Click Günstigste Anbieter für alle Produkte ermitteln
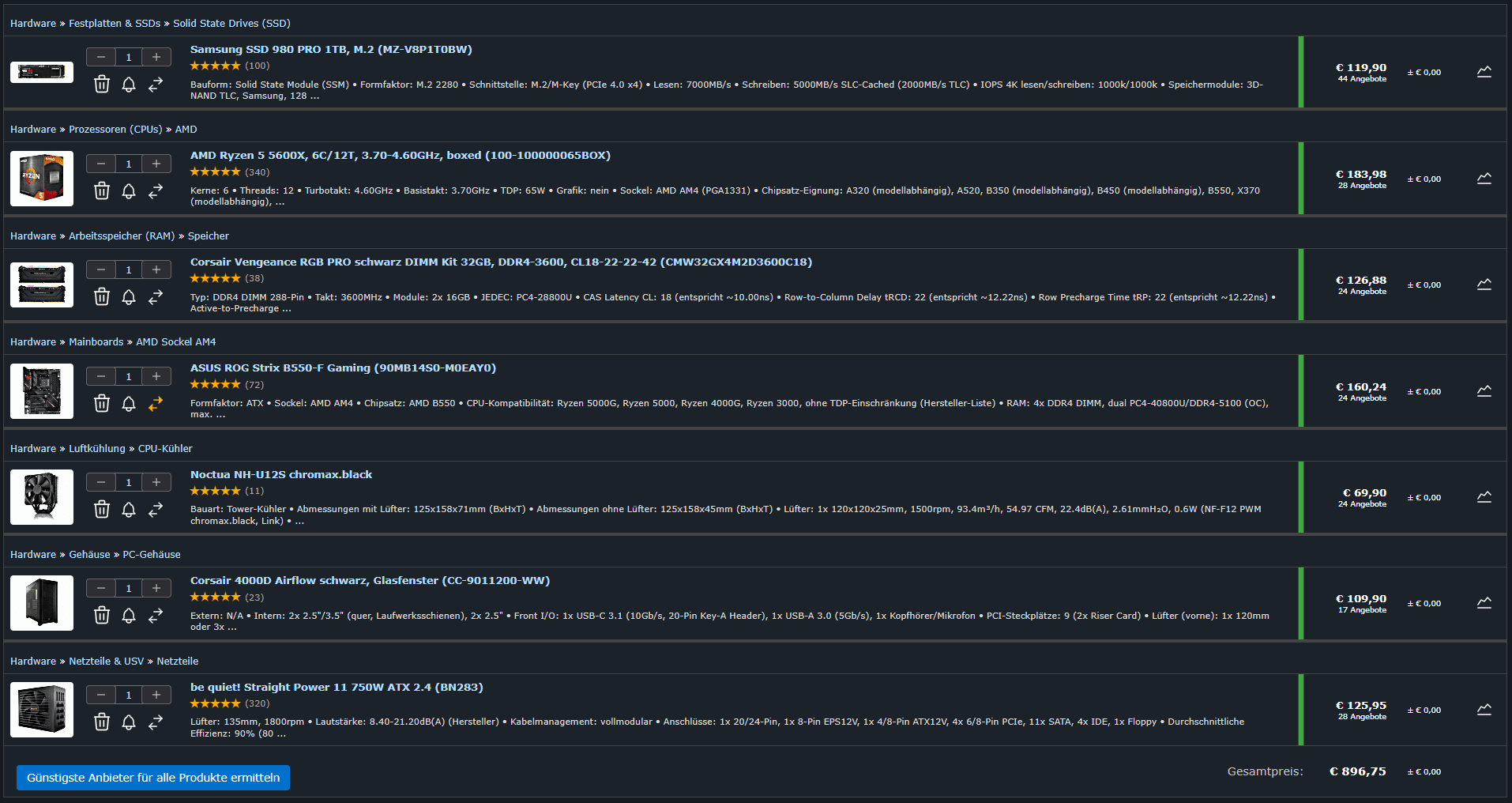The height and width of the screenshot is (803, 1512). click(153, 778)
